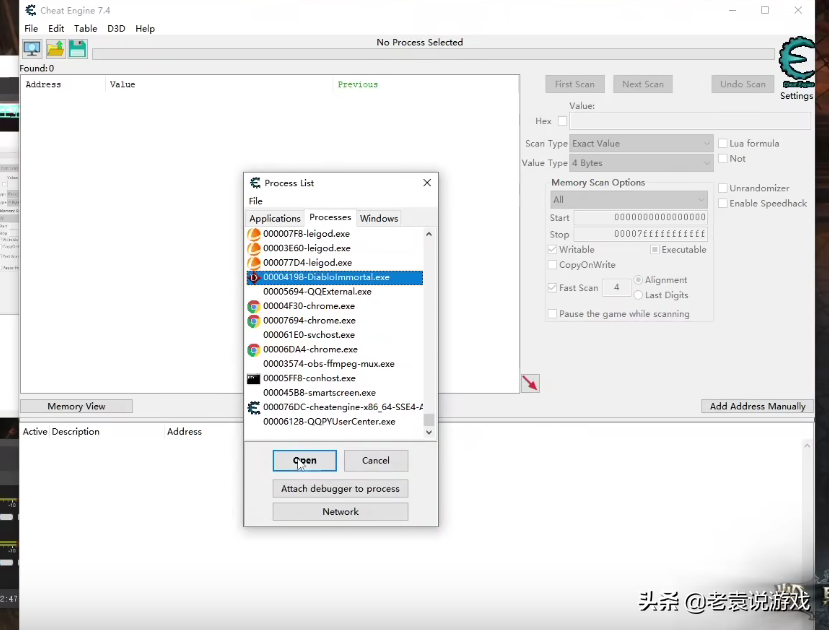
Task: Expand the Scan Type dropdown
Action: coord(641,143)
